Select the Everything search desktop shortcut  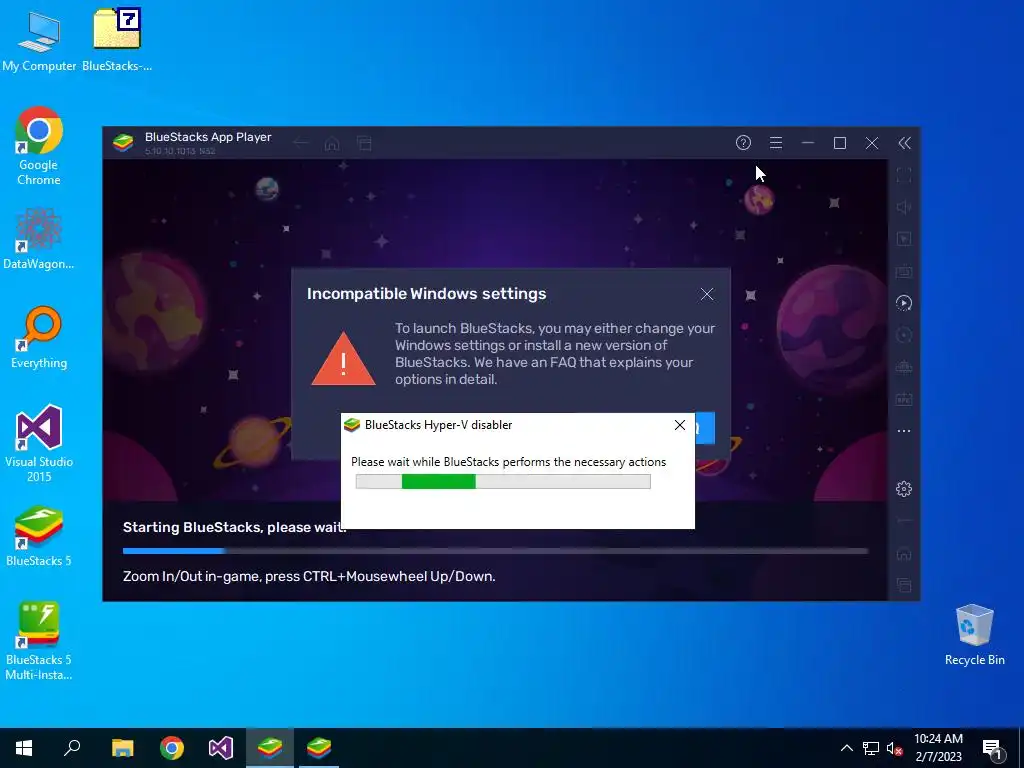[39, 337]
